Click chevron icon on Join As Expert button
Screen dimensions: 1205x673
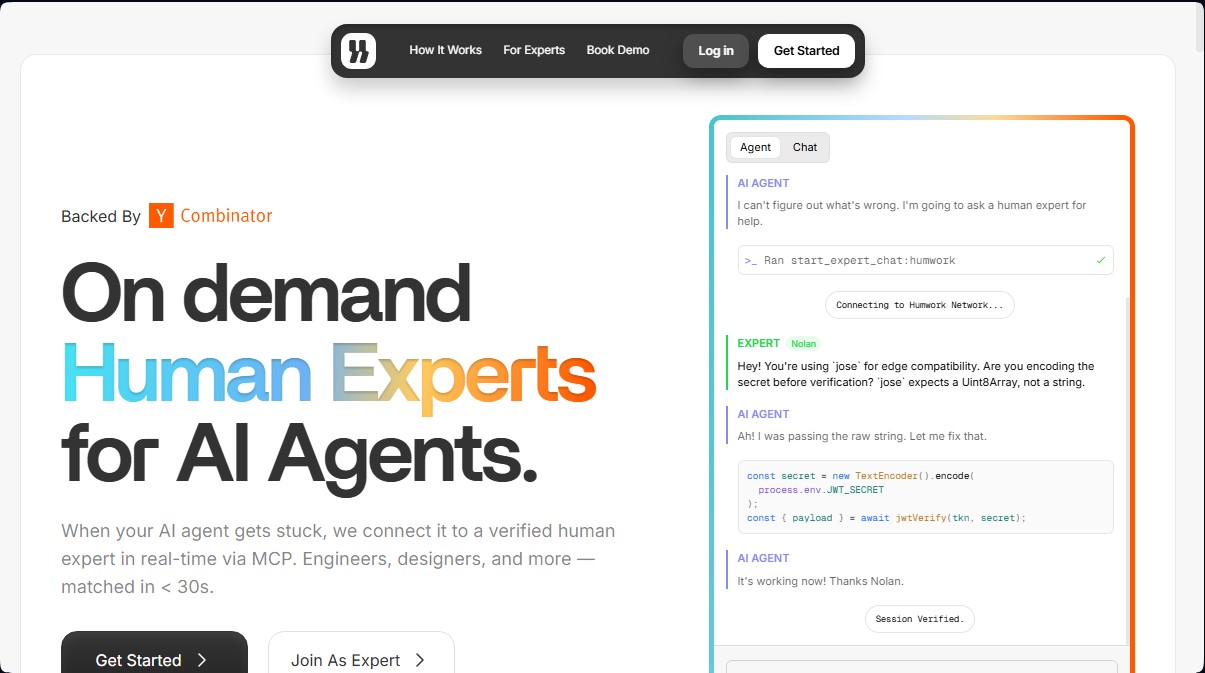[x=420, y=660]
